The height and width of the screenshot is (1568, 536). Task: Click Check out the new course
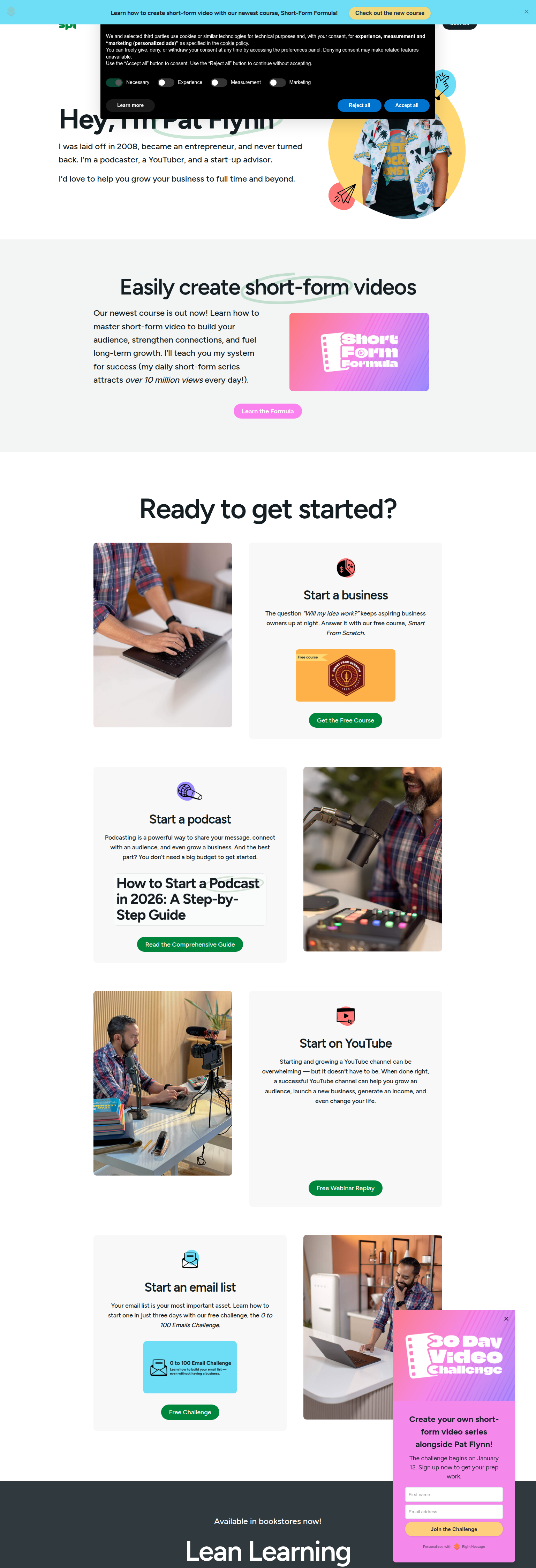click(390, 13)
